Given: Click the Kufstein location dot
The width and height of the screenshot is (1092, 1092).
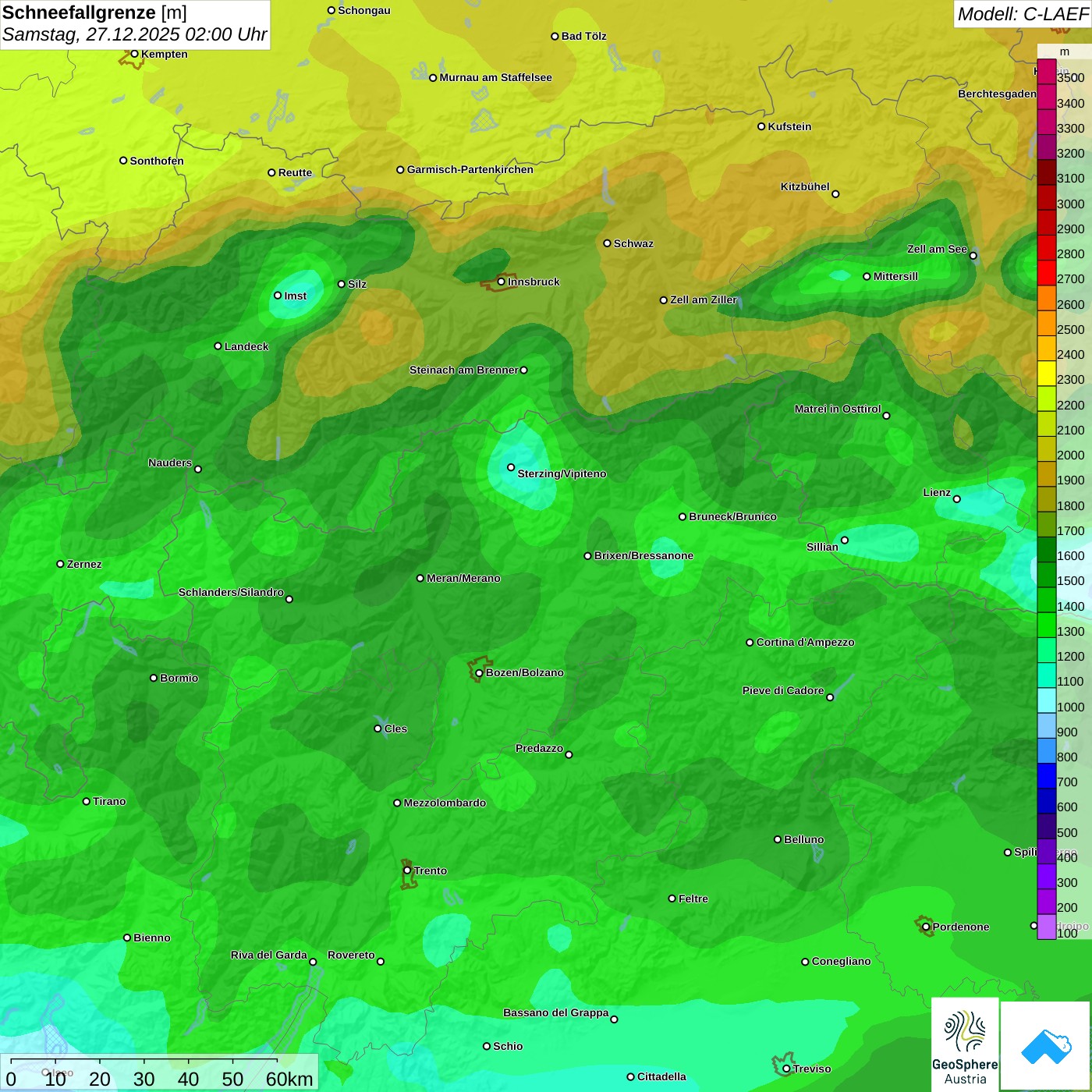Looking at the screenshot, I should [761, 126].
